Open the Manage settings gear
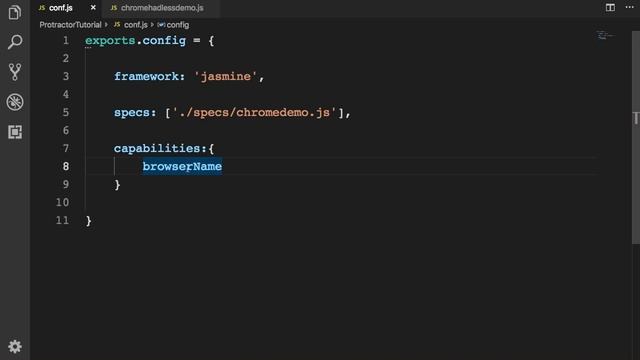Screen dimensions: 640x360 (15, 347)
